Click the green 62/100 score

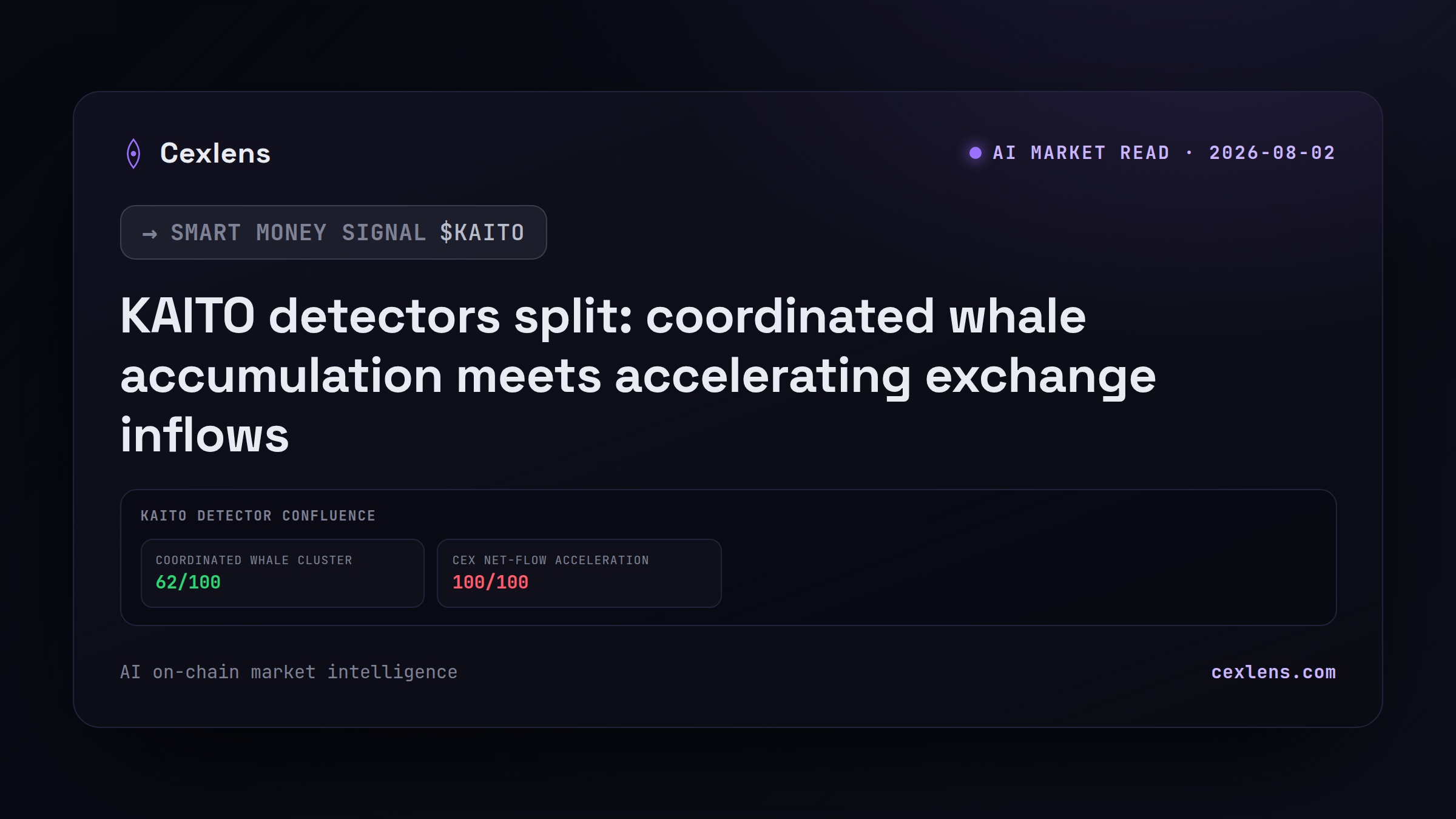tap(188, 582)
